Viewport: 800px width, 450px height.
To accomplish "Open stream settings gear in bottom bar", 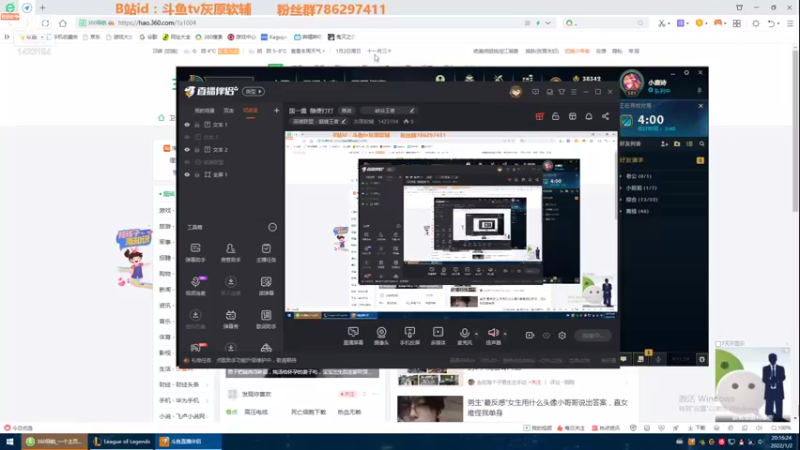I will 562,335.
